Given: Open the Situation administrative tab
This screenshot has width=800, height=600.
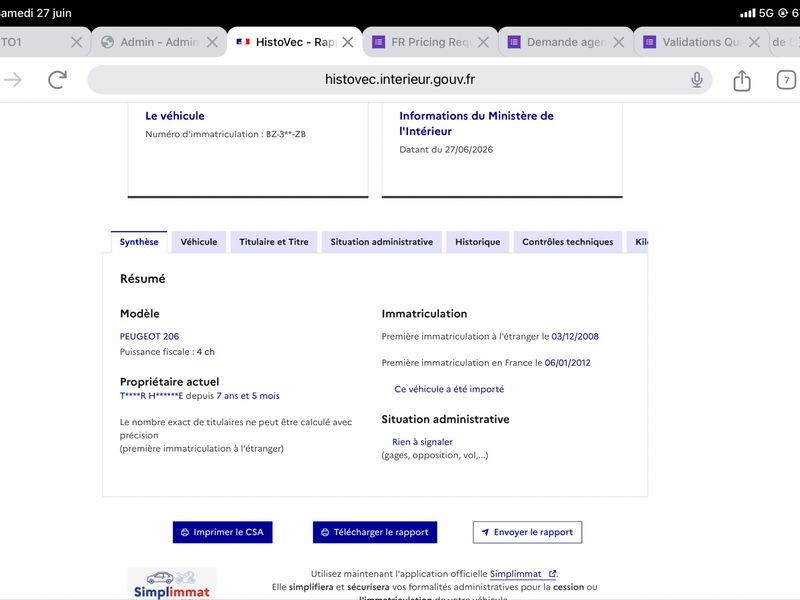Looking at the screenshot, I should 382,242.
